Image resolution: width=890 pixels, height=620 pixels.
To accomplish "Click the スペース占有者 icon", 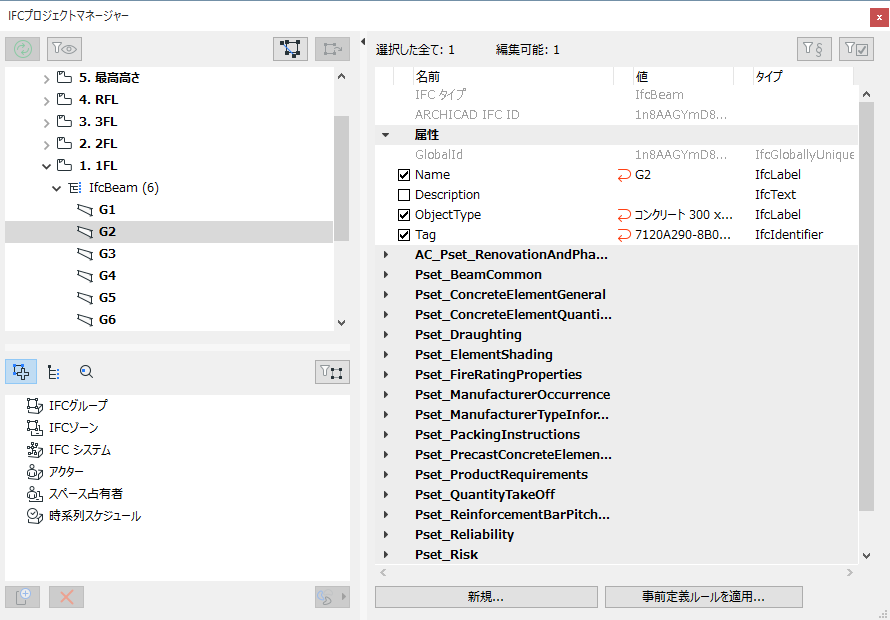I will [x=35, y=494].
